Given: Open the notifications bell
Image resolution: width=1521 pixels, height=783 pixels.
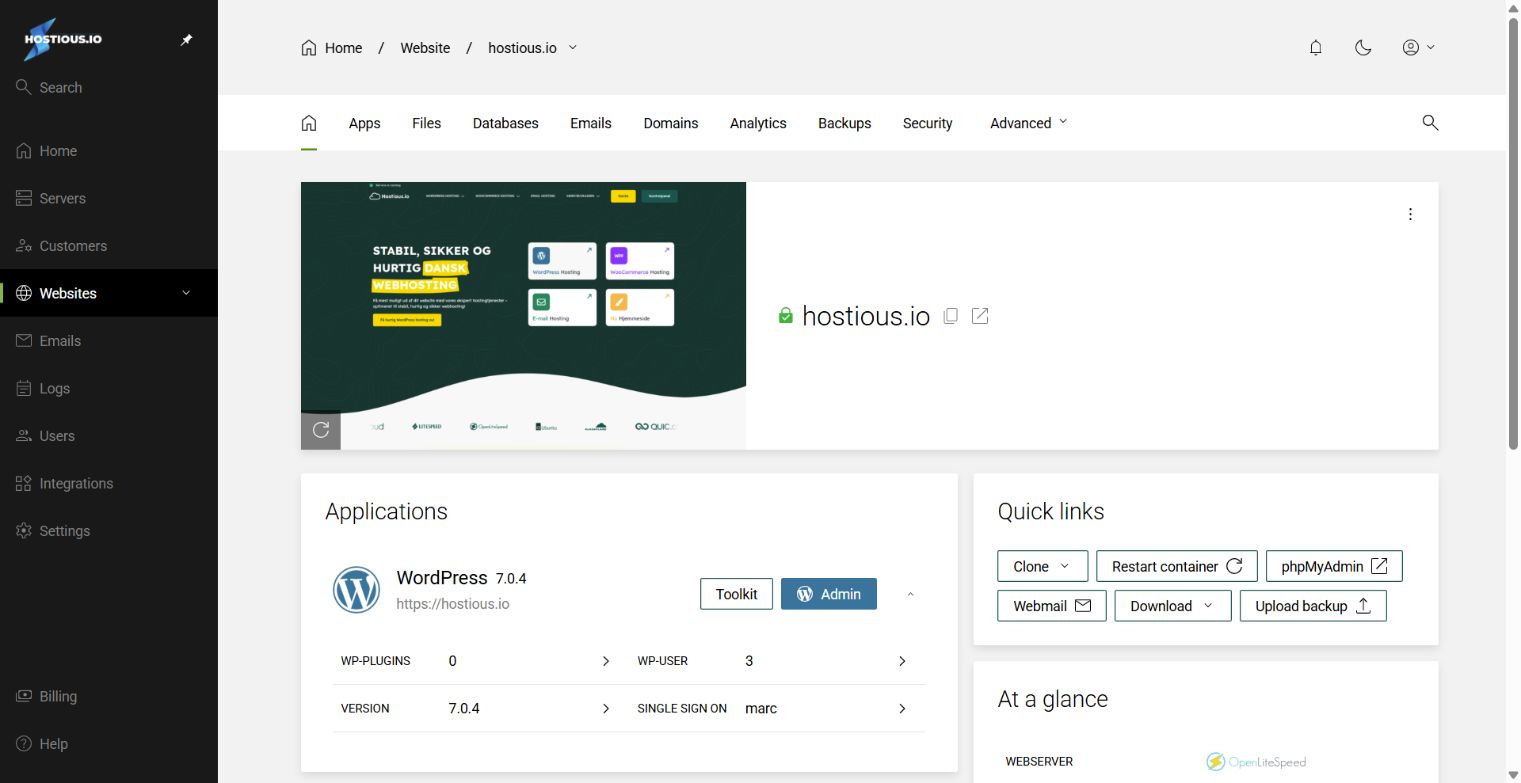Looking at the screenshot, I should click(x=1316, y=48).
